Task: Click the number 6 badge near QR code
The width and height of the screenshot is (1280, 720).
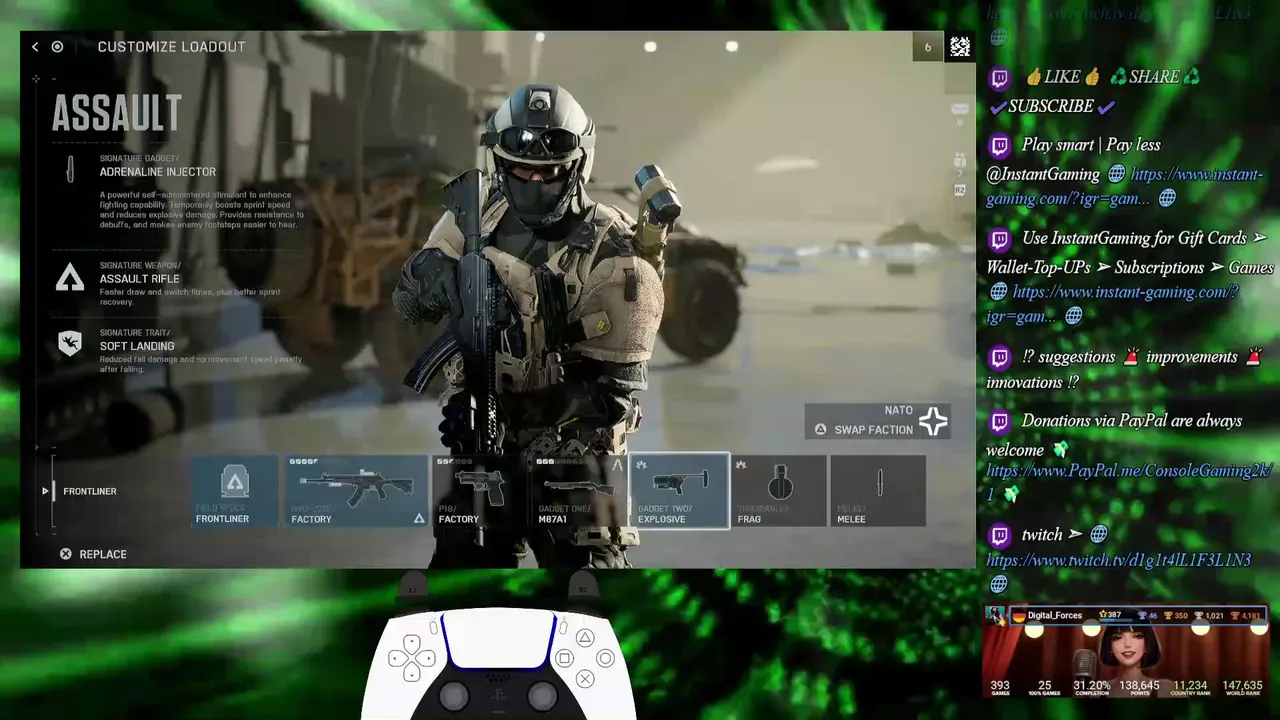Action: pos(928,47)
